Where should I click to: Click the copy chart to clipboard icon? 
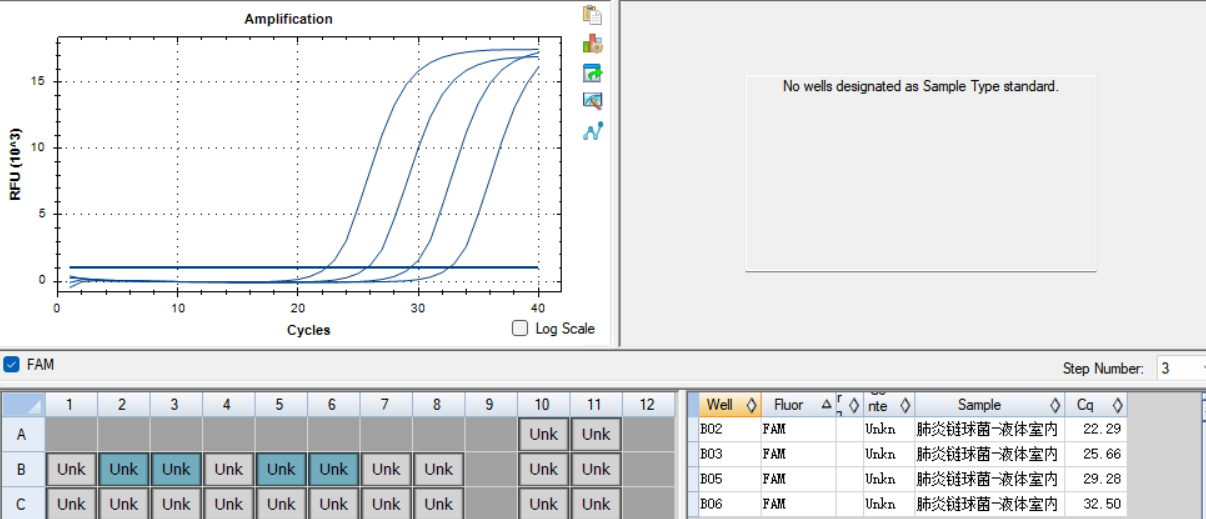click(593, 15)
